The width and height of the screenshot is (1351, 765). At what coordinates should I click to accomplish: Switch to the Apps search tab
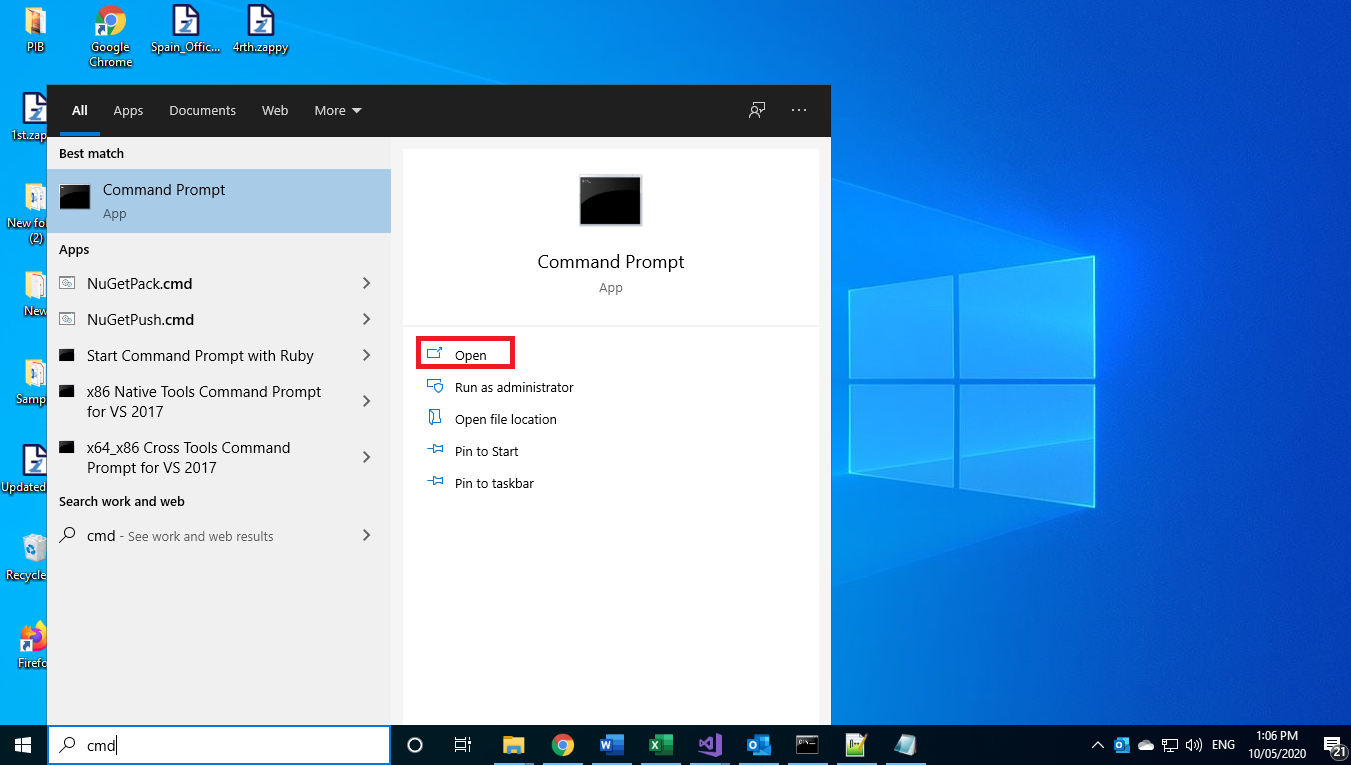128,111
